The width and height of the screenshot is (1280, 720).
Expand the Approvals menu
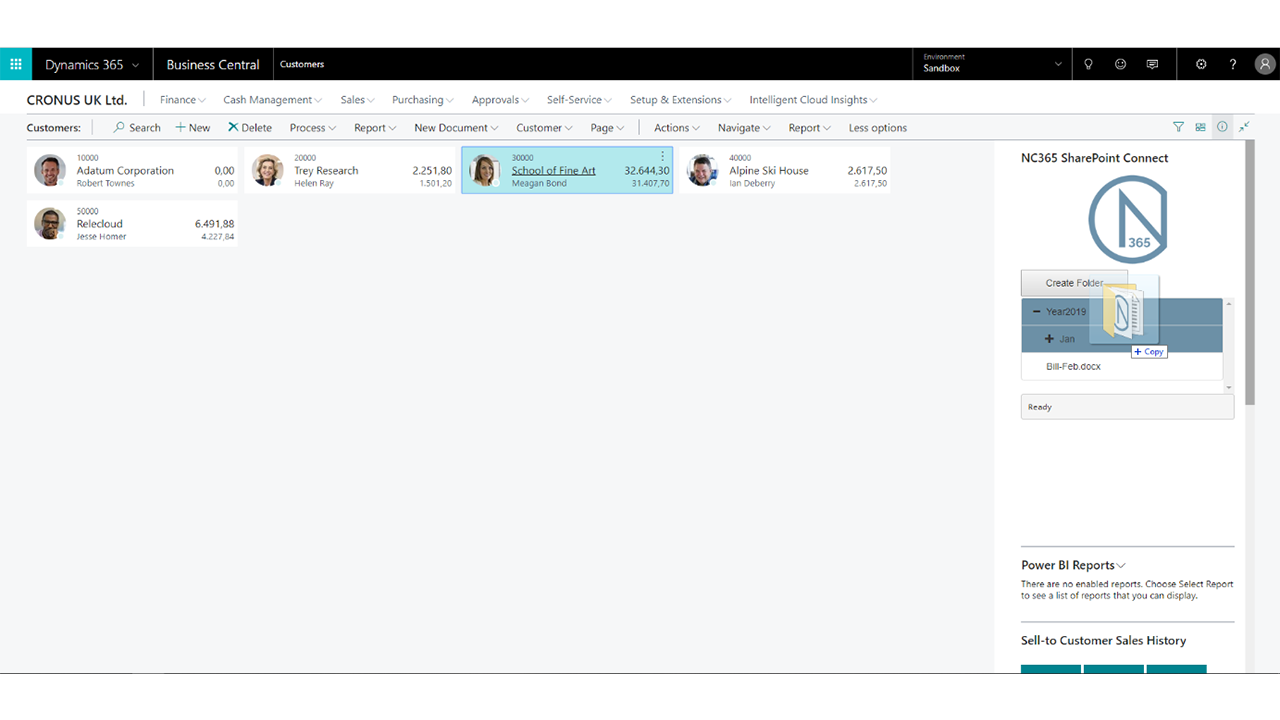tap(501, 100)
